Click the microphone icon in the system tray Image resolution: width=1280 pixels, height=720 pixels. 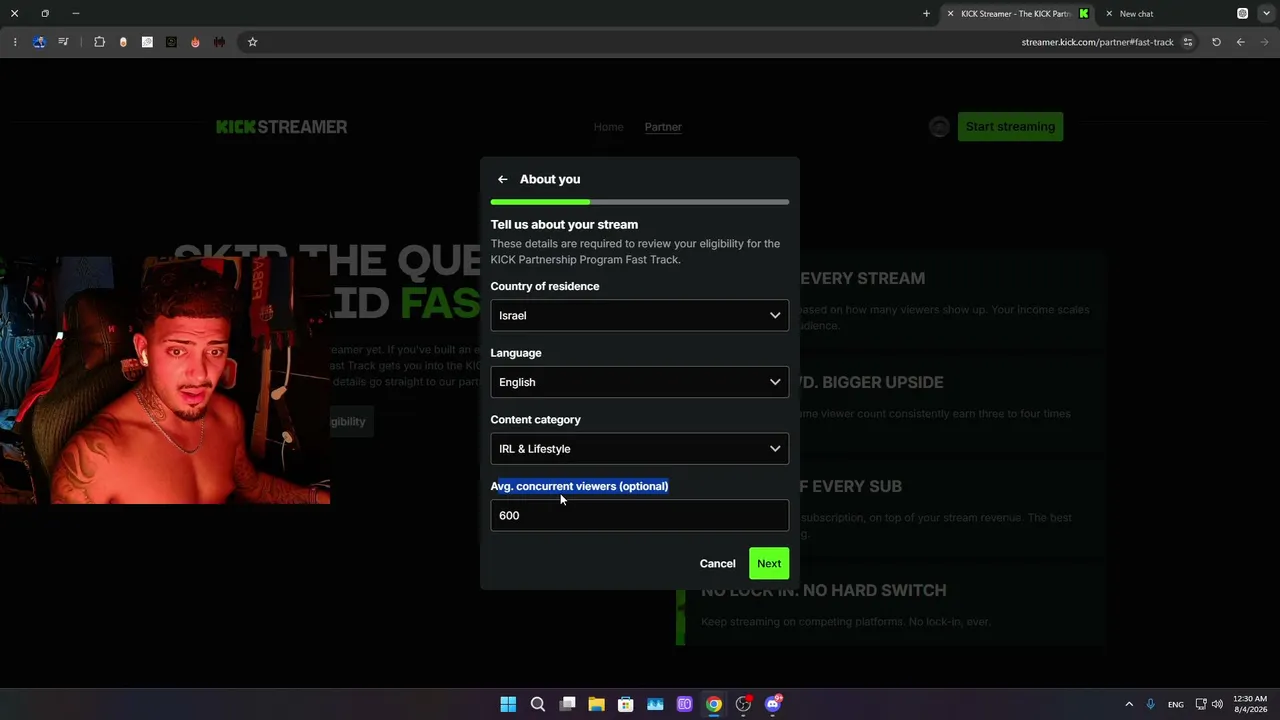pos(1151,704)
